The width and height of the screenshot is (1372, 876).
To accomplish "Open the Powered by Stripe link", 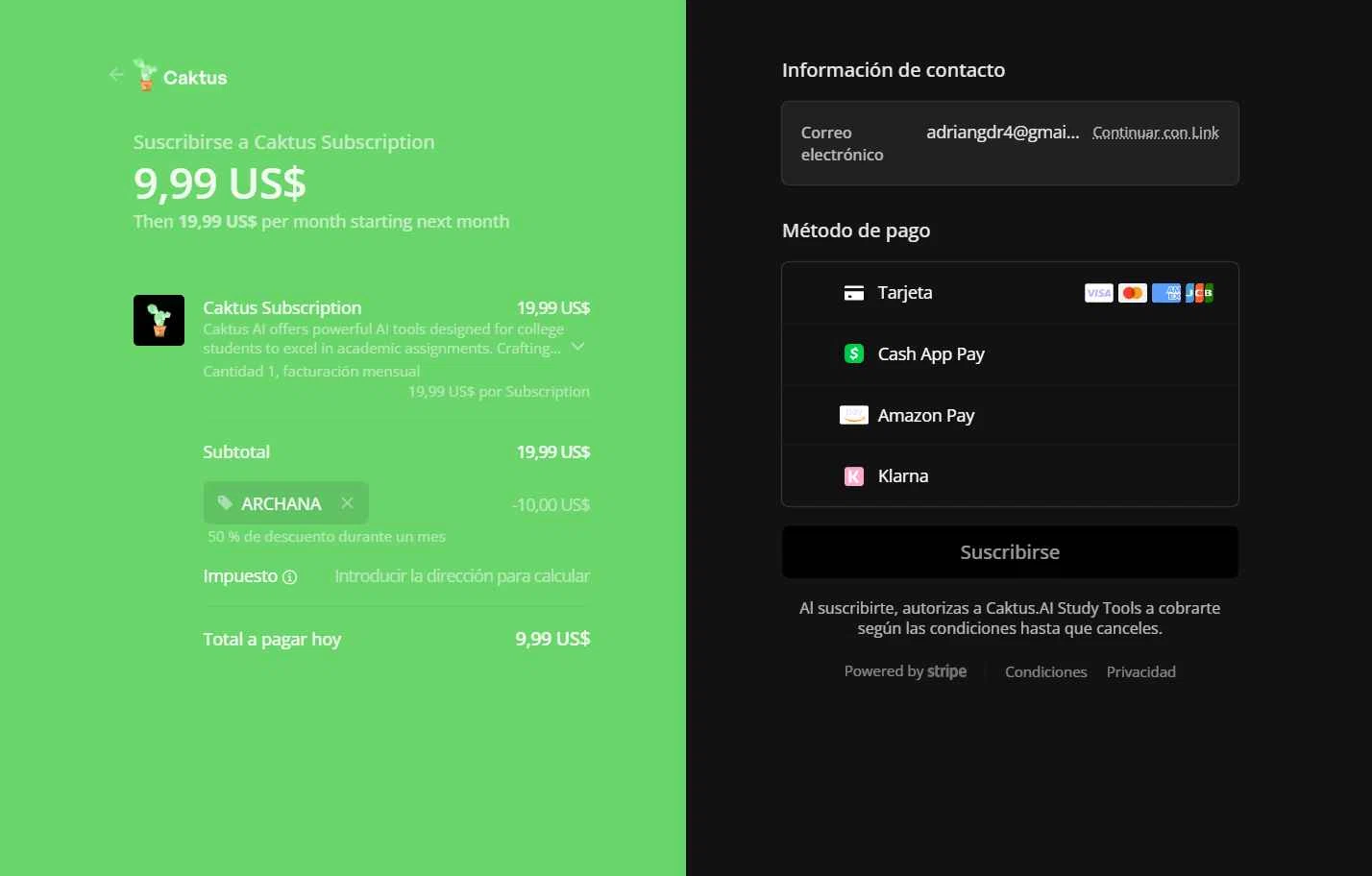I will [905, 671].
